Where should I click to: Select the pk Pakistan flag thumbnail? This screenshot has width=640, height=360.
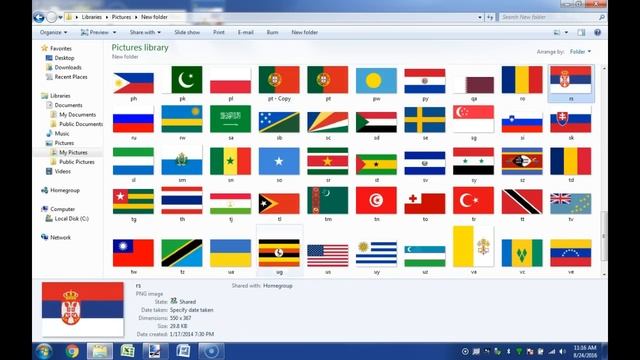click(x=182, y=80)
